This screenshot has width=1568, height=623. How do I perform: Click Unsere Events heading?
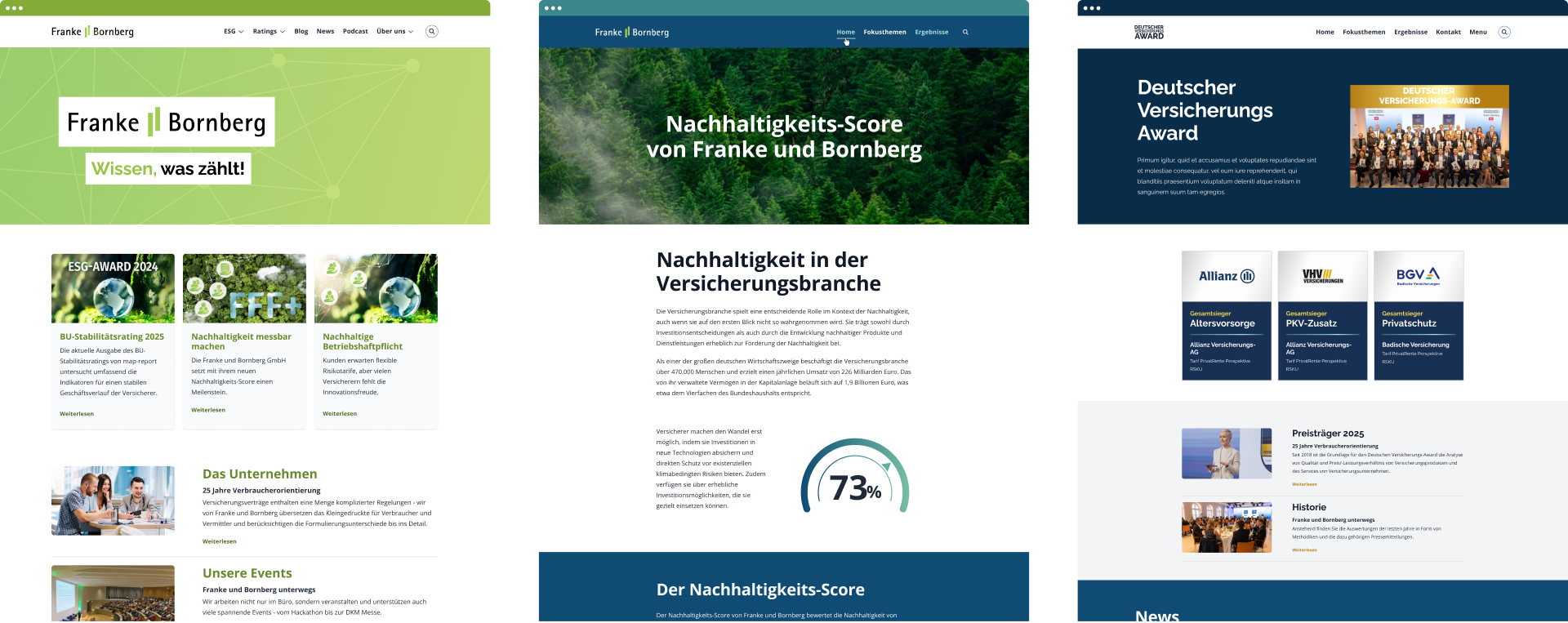pos(247,573)
